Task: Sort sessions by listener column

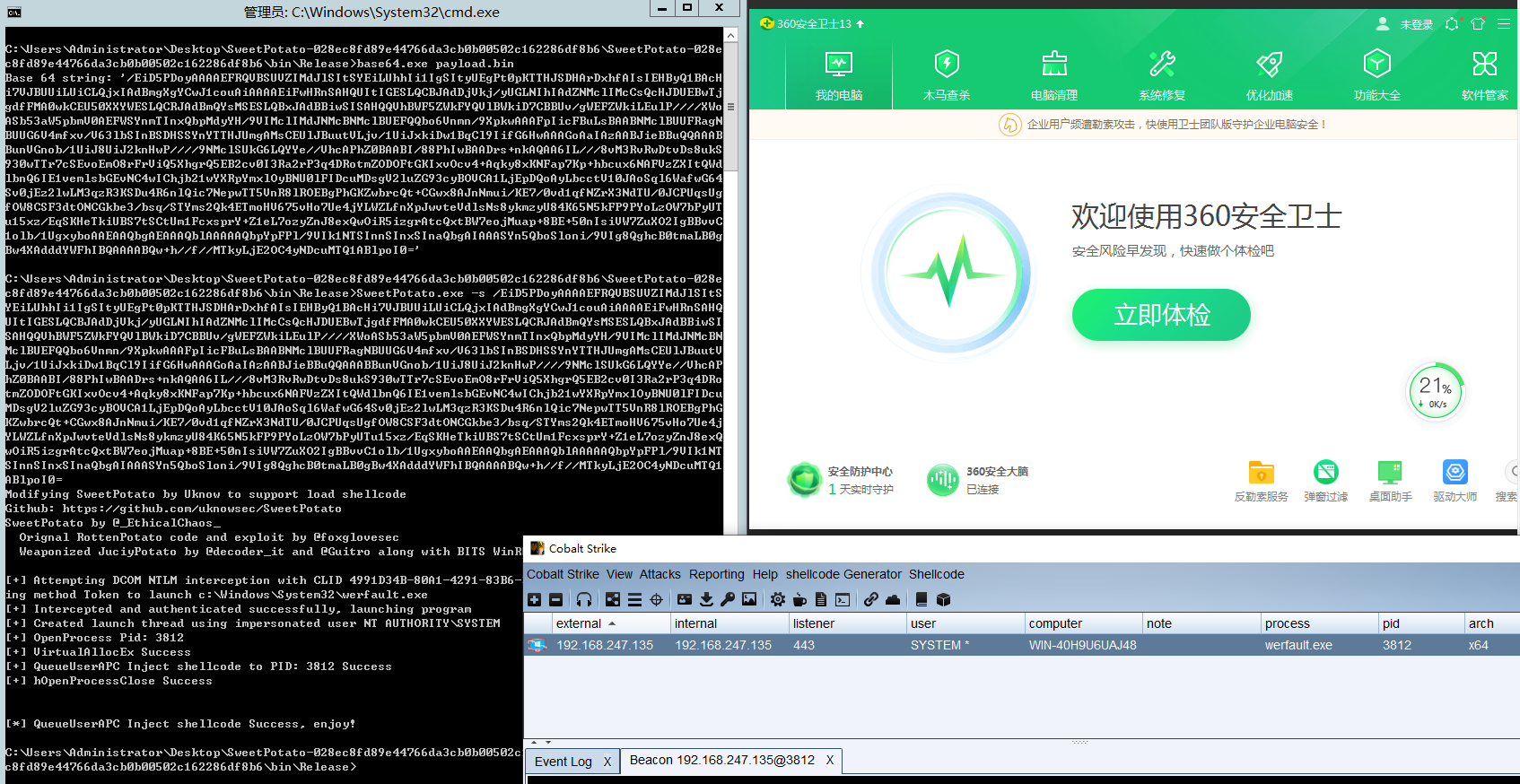Action: click(x=847, y=623)
